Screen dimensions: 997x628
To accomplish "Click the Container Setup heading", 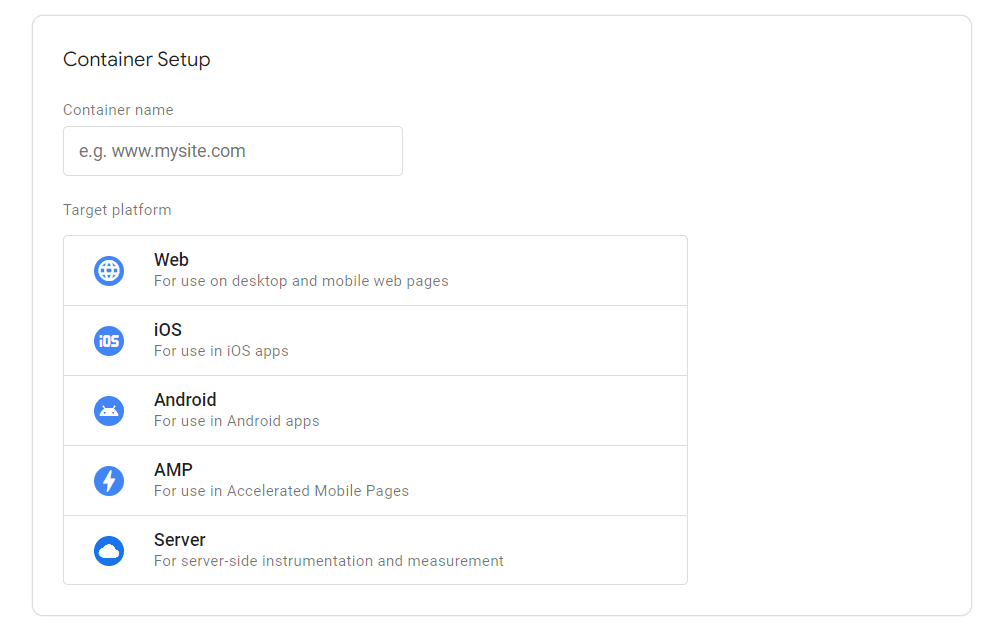I will (x=136, y=59).
